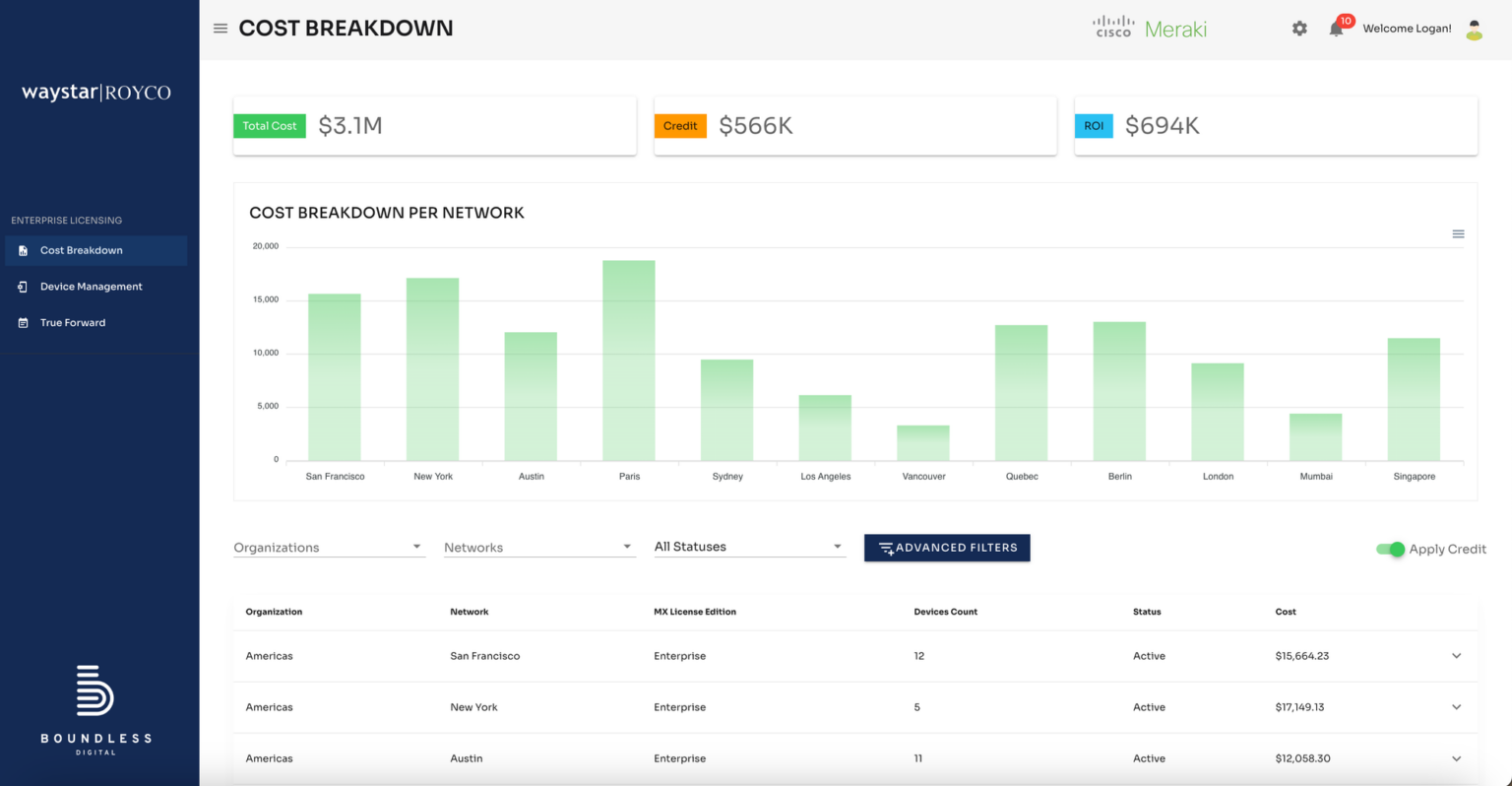This screenshot has width=1512, height=786.
Task: Open the chart options menu icon
Action: click(x=1458, y=233)
